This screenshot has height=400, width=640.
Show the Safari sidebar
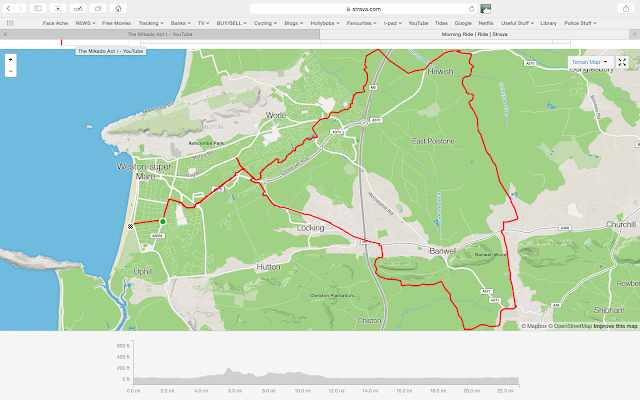pos(38,9)
